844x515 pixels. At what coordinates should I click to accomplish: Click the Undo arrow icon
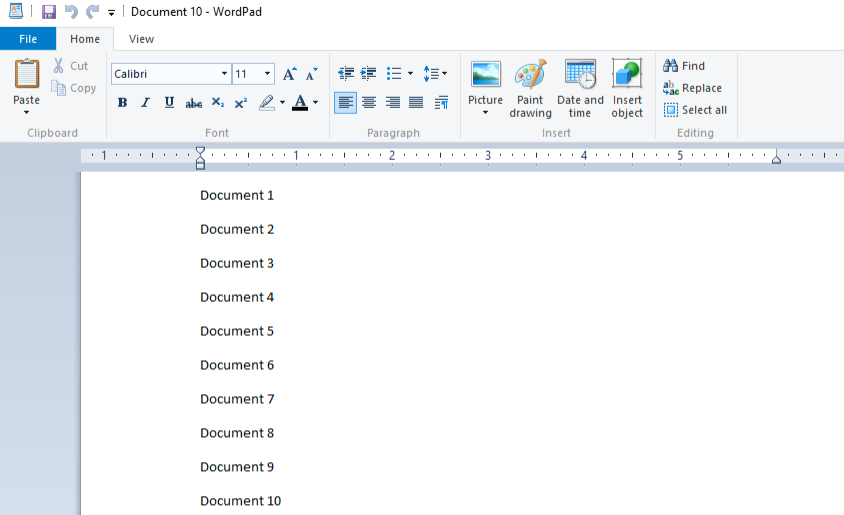click(71, 12)
